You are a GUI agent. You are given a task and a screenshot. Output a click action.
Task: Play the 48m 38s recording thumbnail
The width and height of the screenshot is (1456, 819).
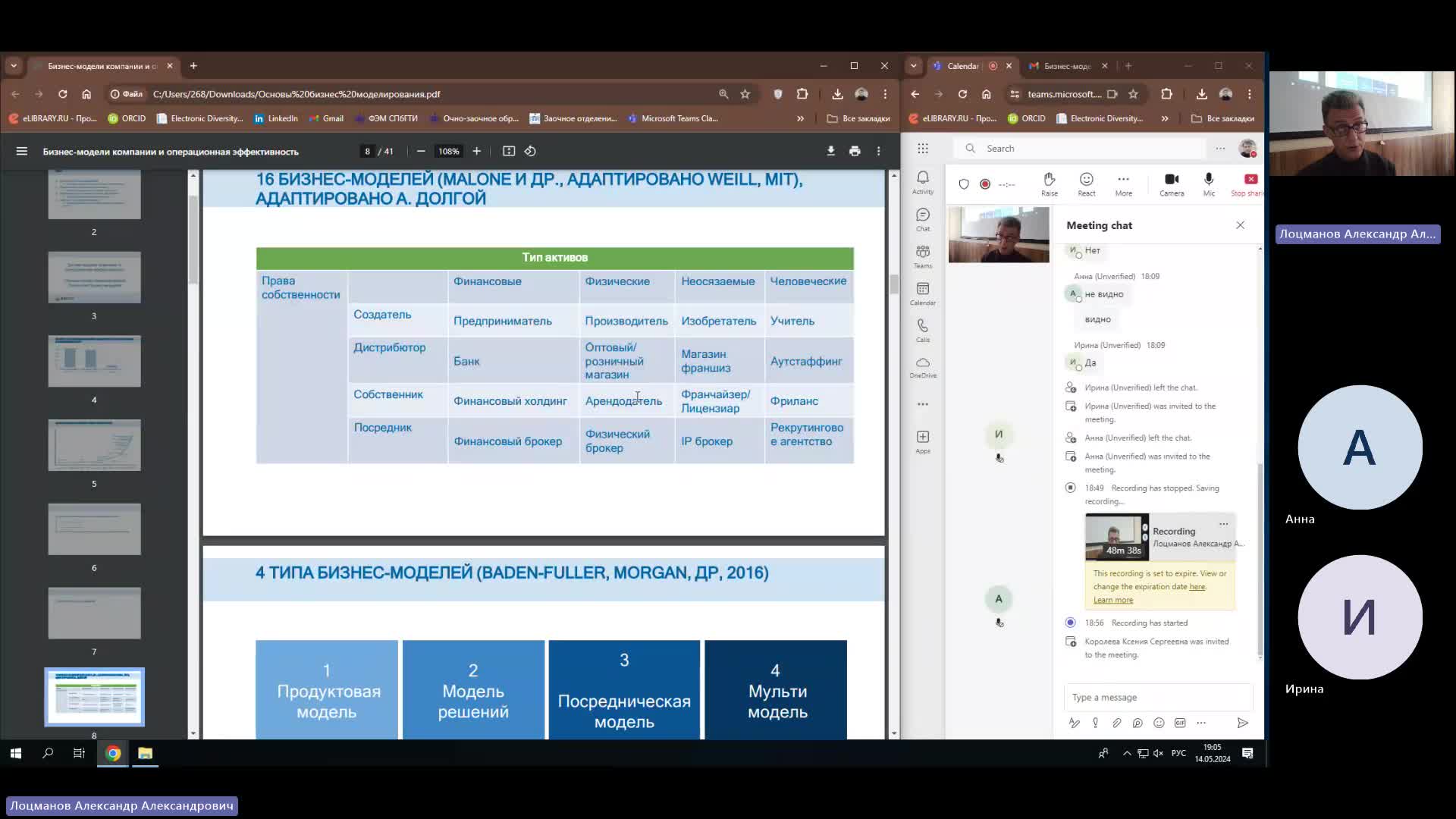(x=1116, y=537)
